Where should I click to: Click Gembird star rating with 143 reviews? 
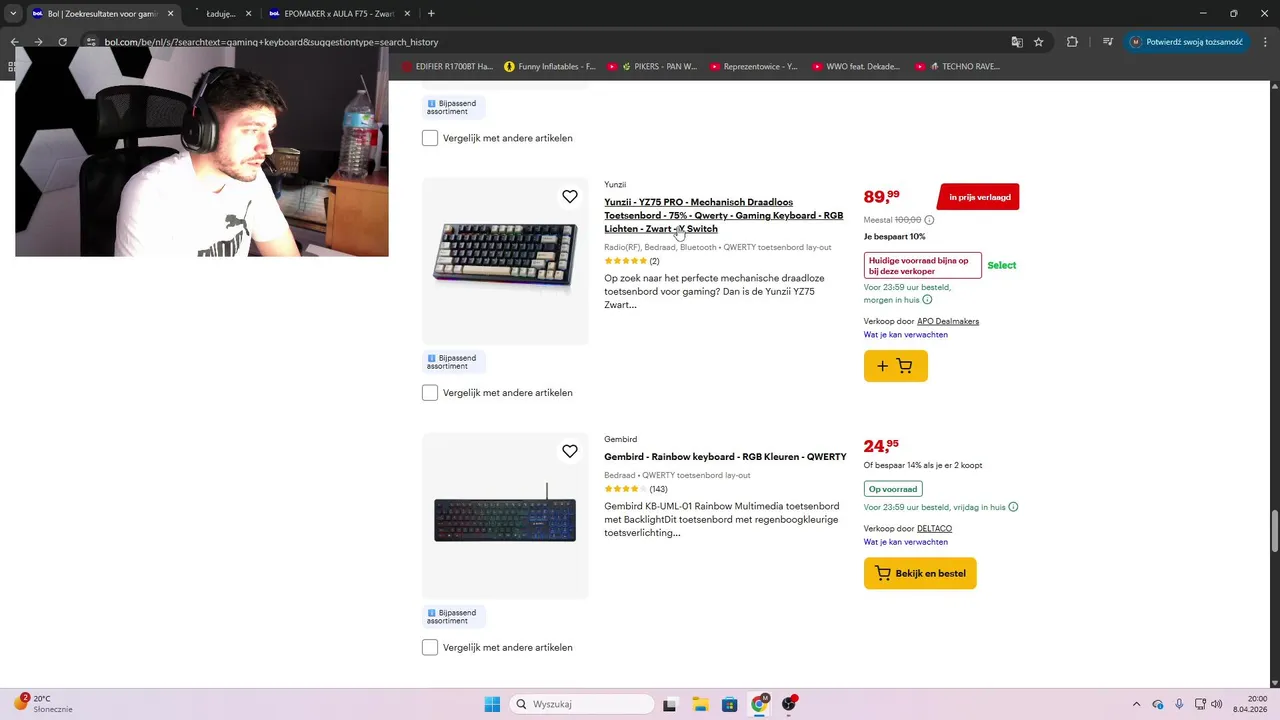click(635, 489)
